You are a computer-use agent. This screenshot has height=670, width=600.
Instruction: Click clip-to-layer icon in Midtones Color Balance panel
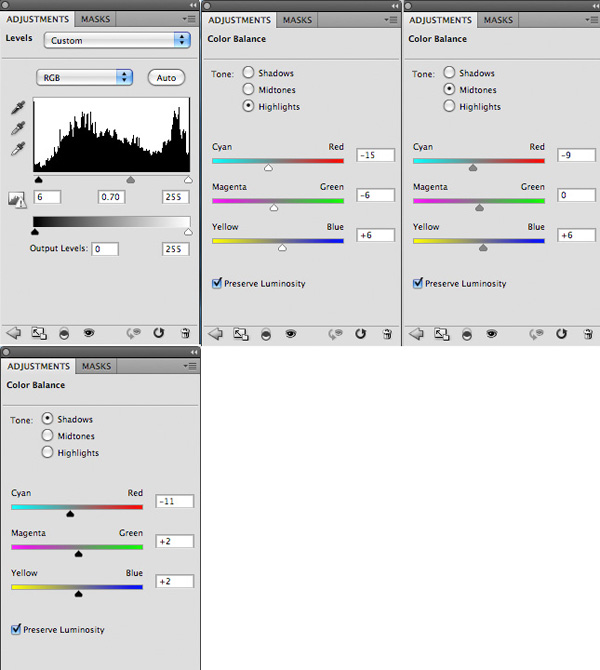[x=467, y=334]
